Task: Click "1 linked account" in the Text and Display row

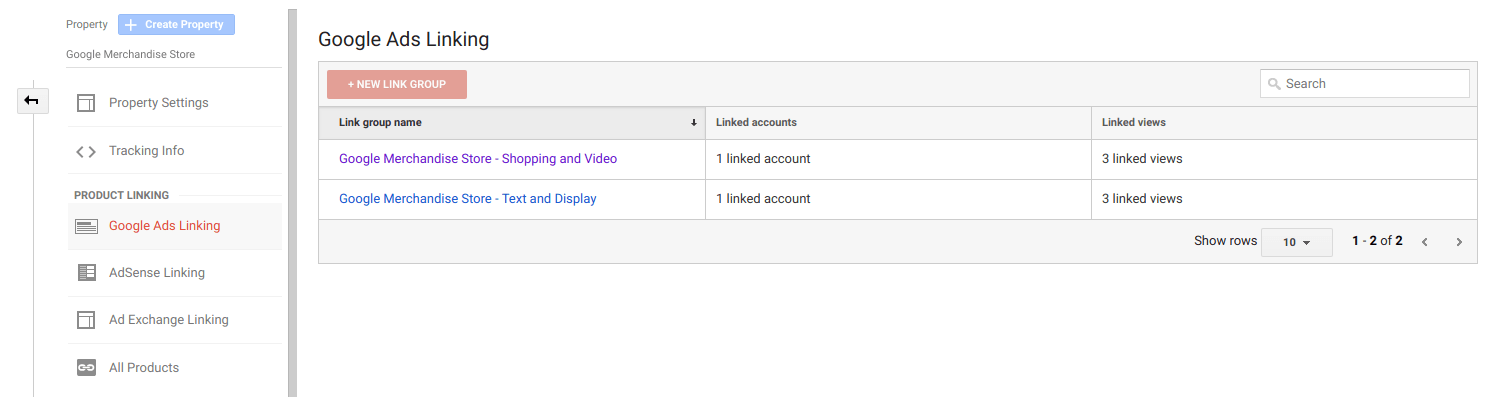Action: [x=763, y=199]
